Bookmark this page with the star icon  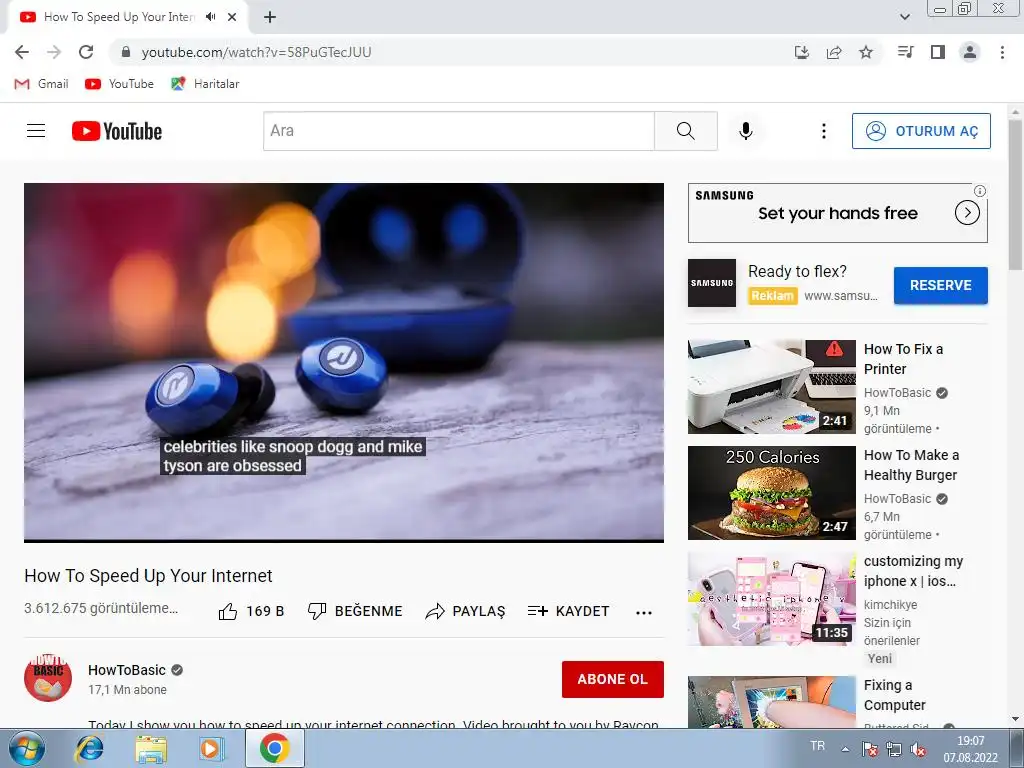[x=866, y=52]
